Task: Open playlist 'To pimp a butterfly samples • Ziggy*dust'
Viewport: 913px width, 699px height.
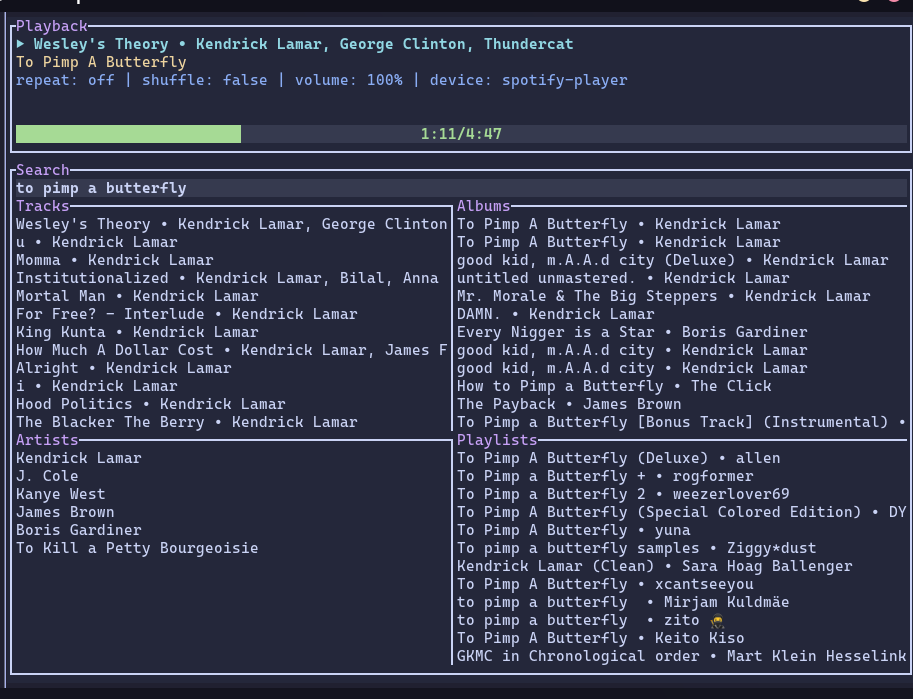Action: [x=636, y=549]
